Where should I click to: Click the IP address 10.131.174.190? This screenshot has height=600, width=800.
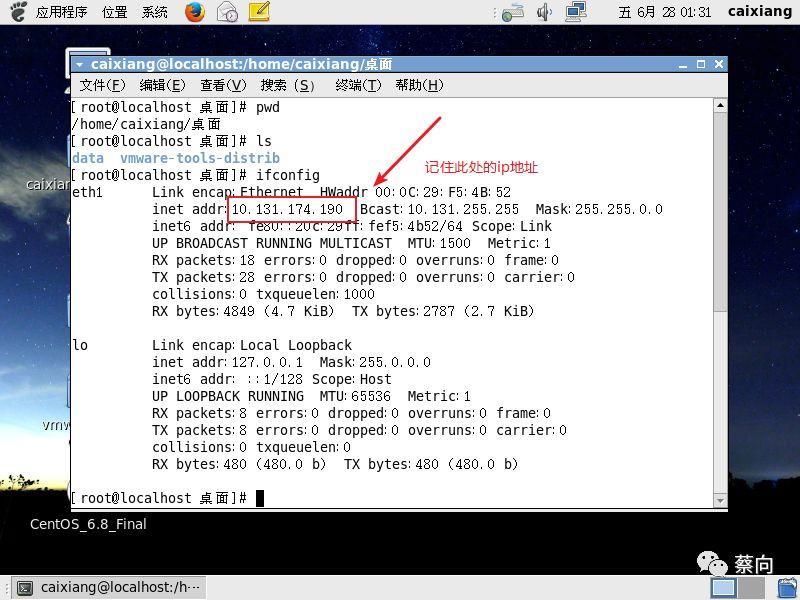click(x=287, y=209)
